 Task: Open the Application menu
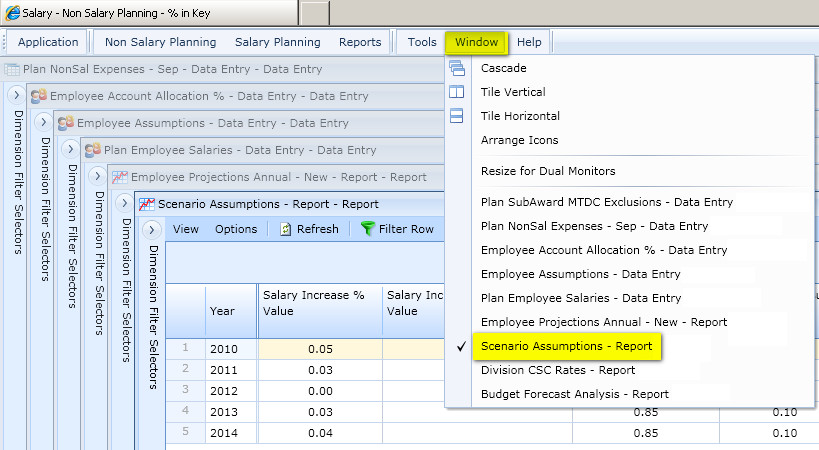pyautogui.click(x=48, y=42)
